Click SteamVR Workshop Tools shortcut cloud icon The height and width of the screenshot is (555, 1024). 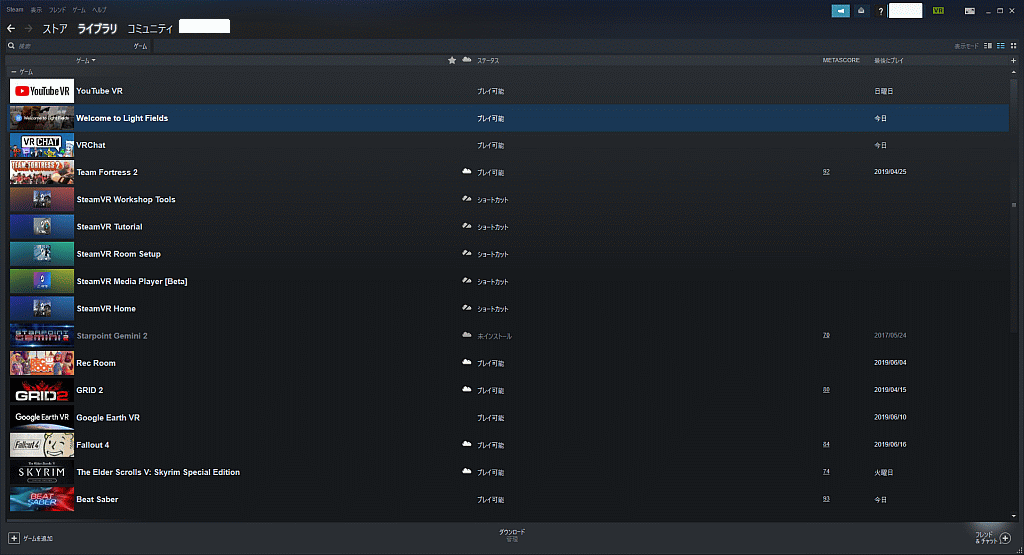466,198
